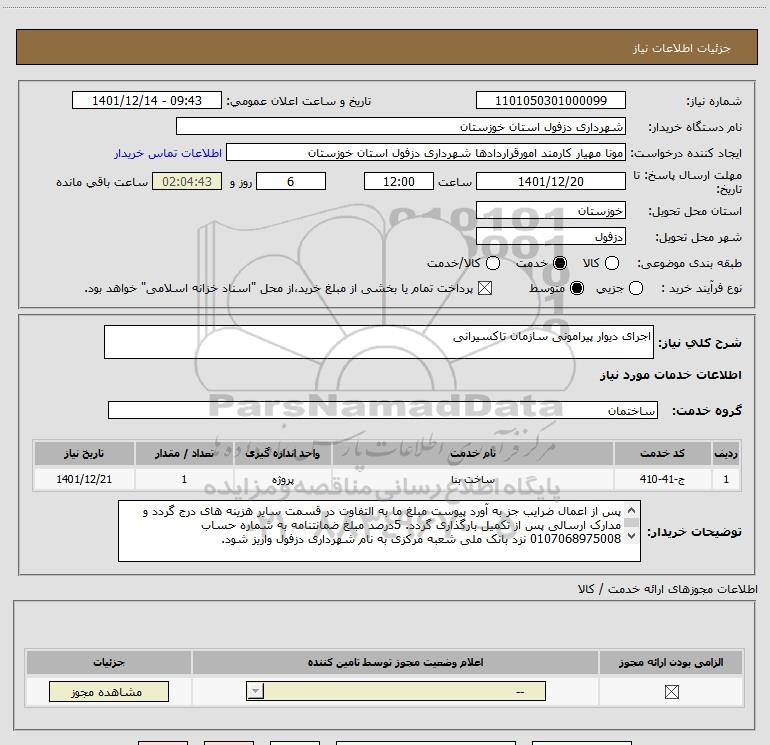Viewport: 770px width, 745px height.
Task: Click need date cell 1401/12/21
Action: (x=84, y=479)
